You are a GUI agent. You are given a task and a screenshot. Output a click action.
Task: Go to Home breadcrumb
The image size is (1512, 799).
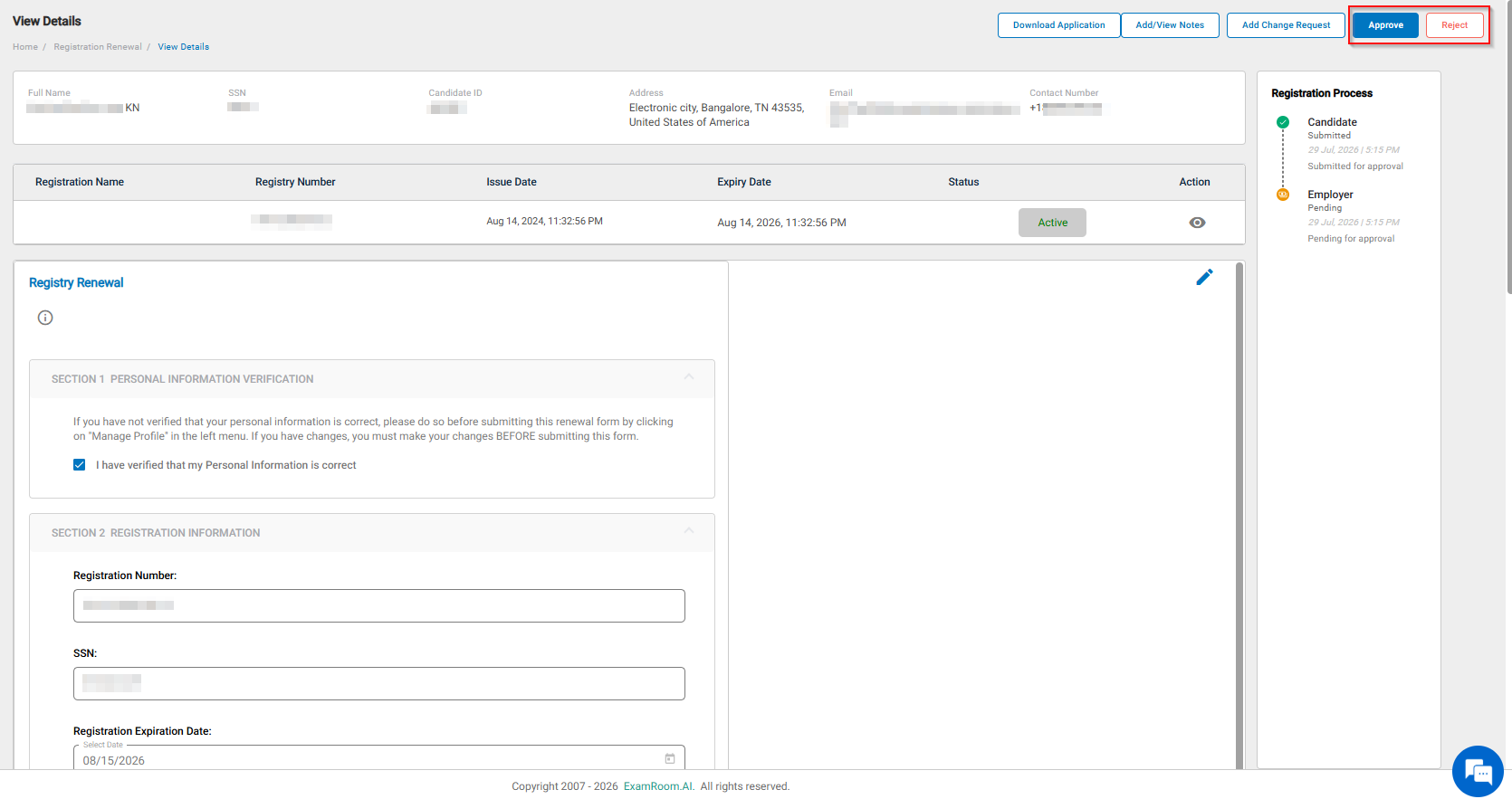(25, 47)
